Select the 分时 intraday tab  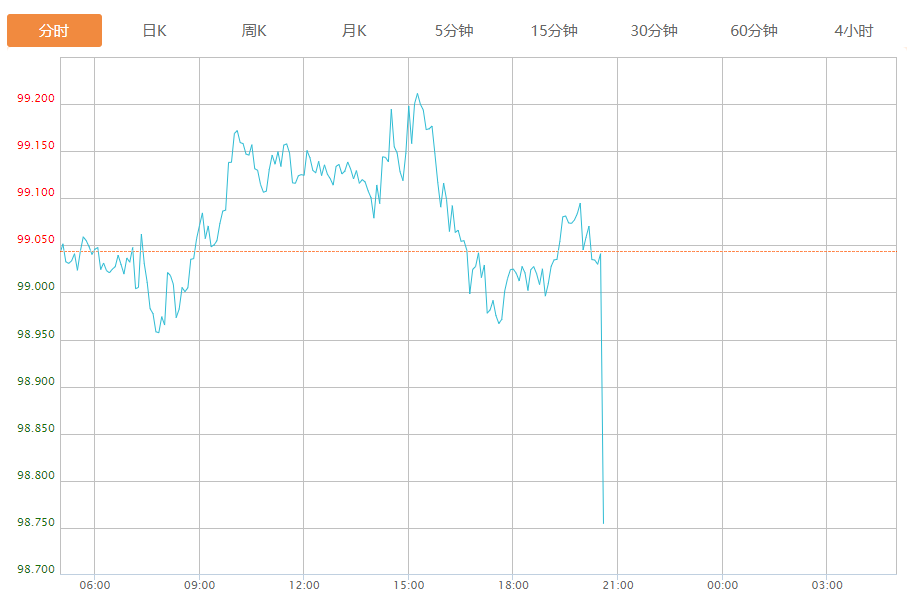coord(54,31)
